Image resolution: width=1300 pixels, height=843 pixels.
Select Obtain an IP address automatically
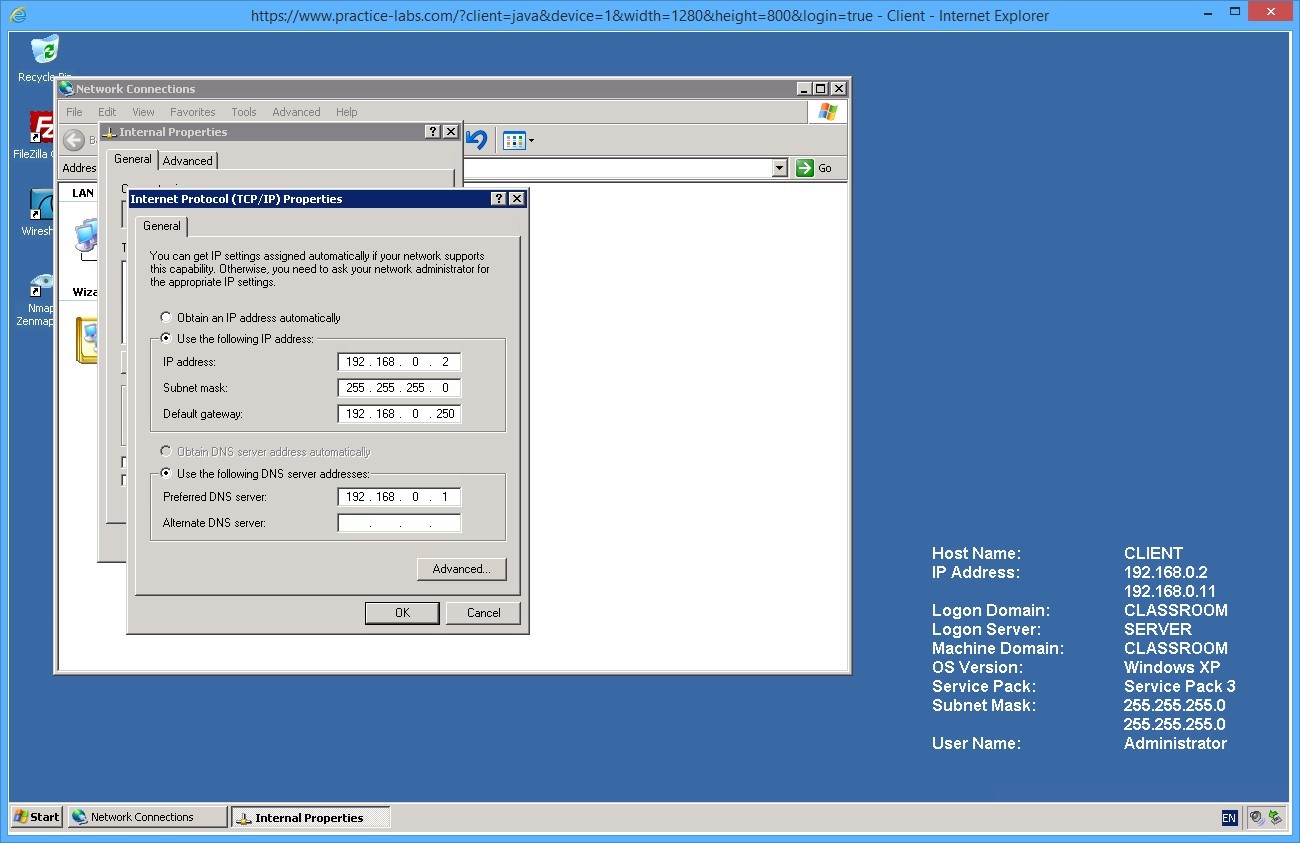[166, 317]
